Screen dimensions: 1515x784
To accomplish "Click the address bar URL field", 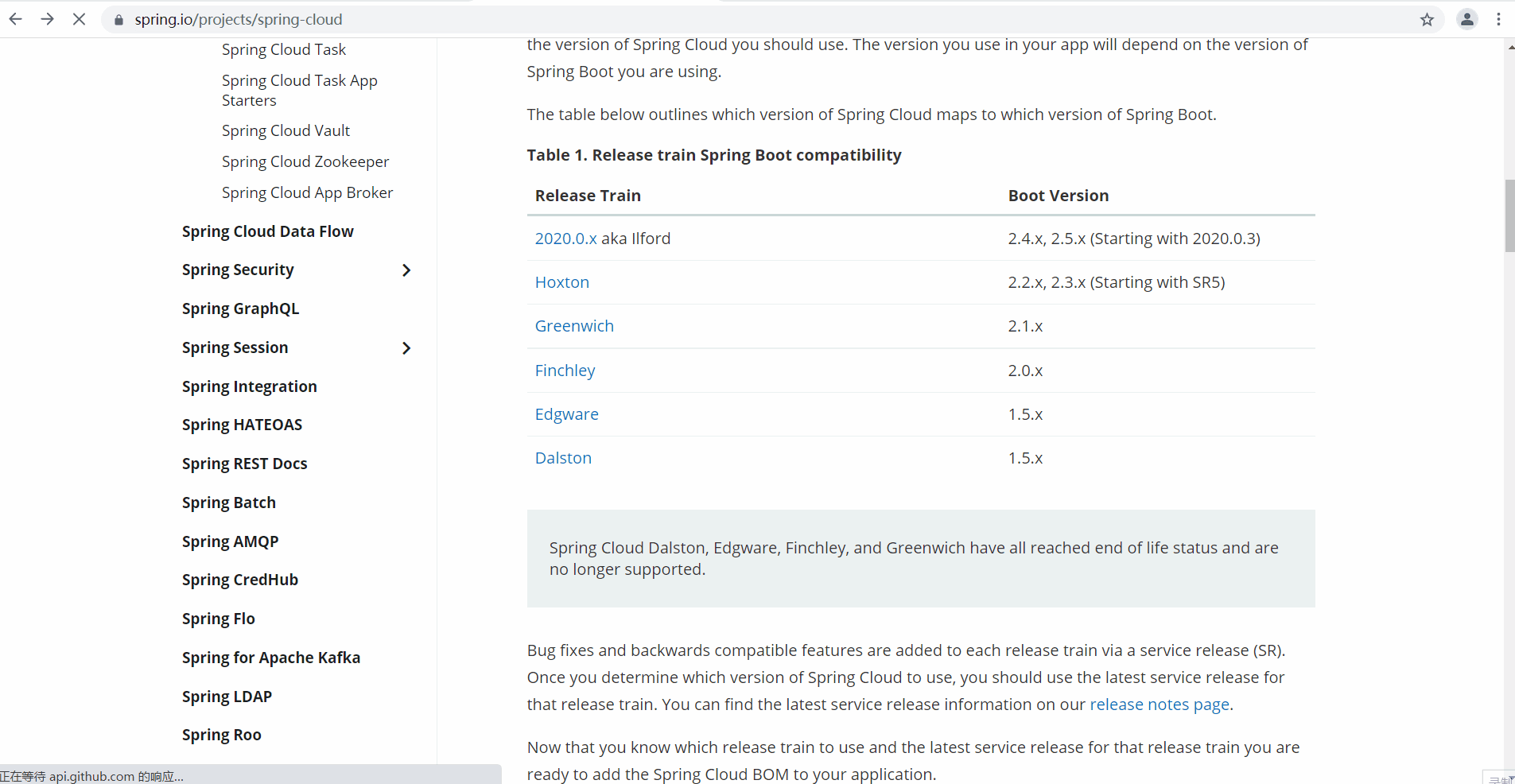I will tap(716, 19).
